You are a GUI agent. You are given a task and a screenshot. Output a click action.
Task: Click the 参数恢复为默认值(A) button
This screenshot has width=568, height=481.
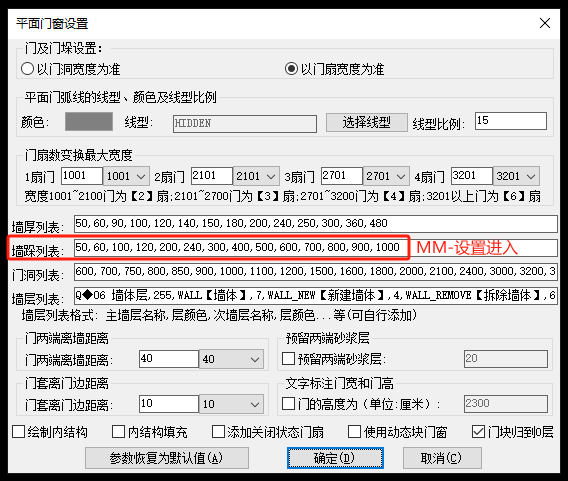point(167,458)
